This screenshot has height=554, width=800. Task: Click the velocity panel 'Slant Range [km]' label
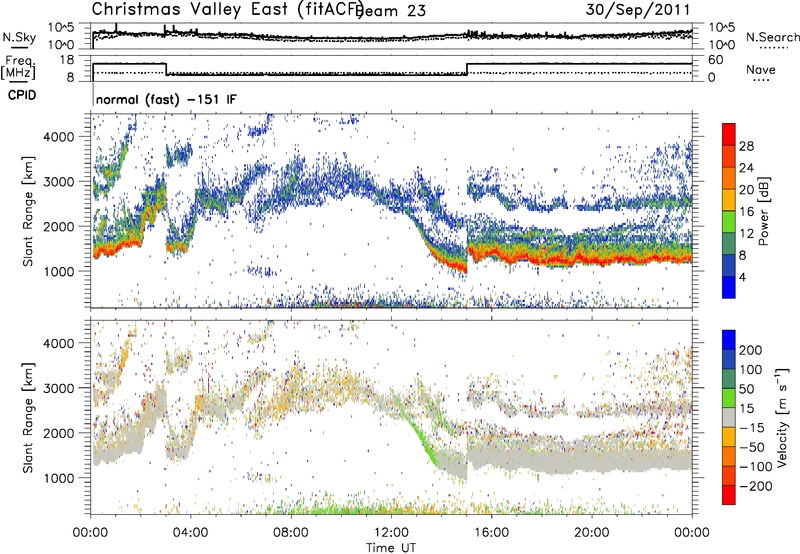(x=28, y=417)
